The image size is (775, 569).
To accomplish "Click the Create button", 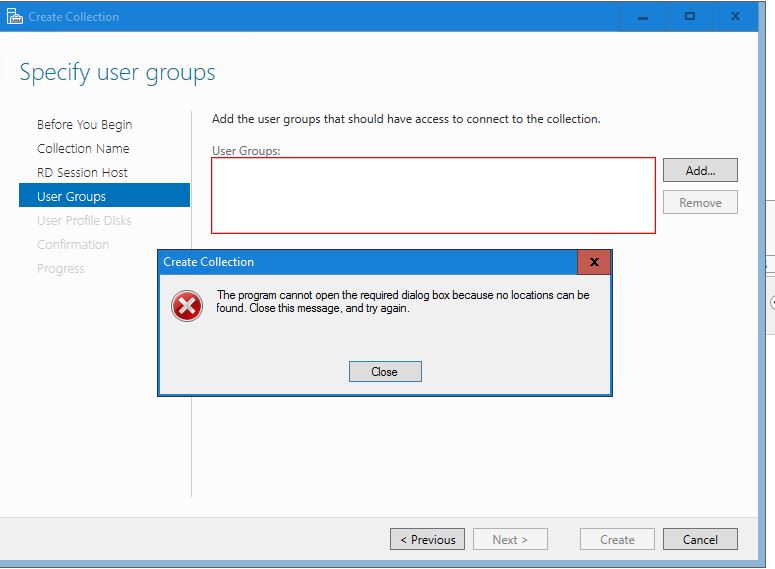I will point(617,539).
